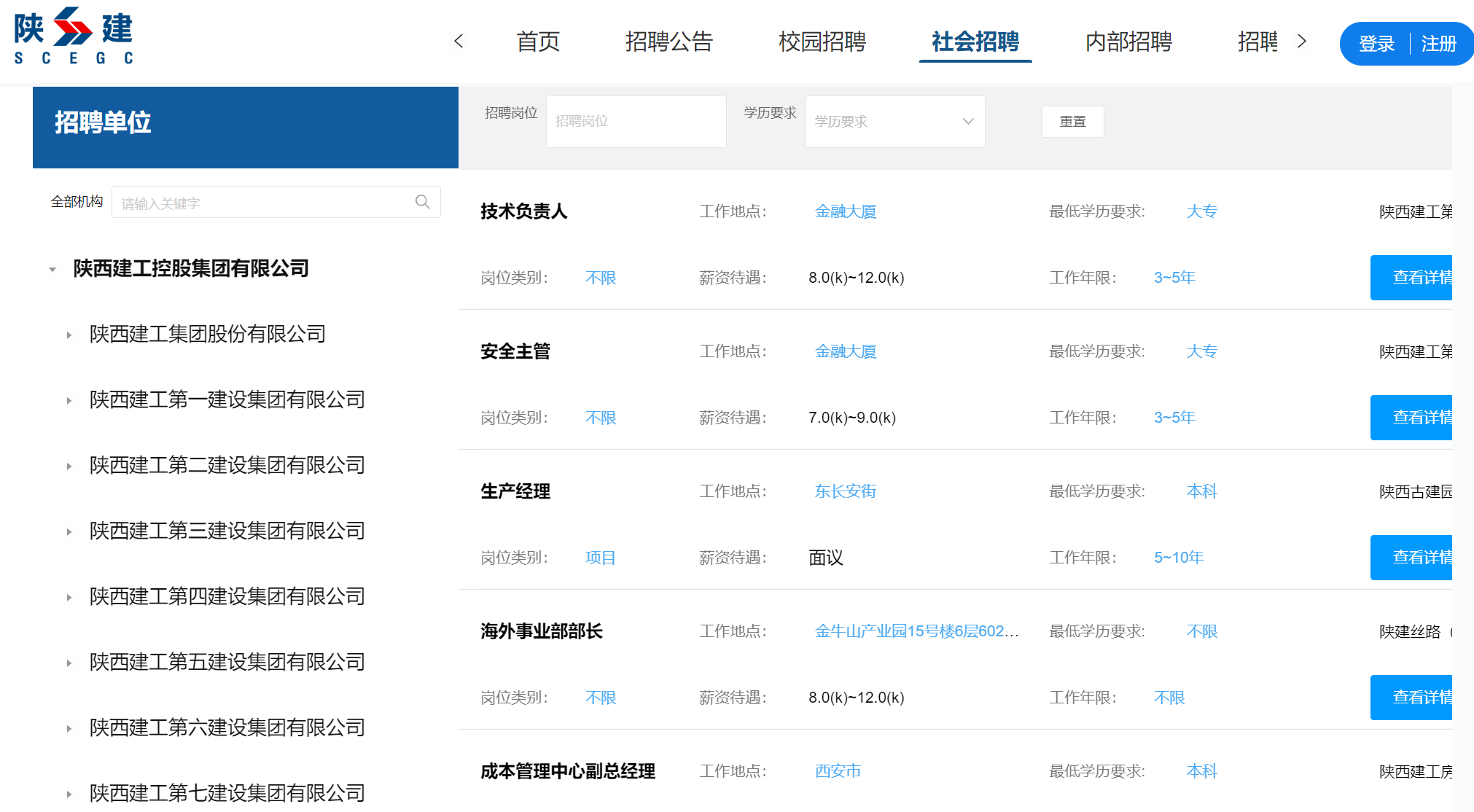Click the 登录 link
The image size is (1474, 812).
(1376, 44)
